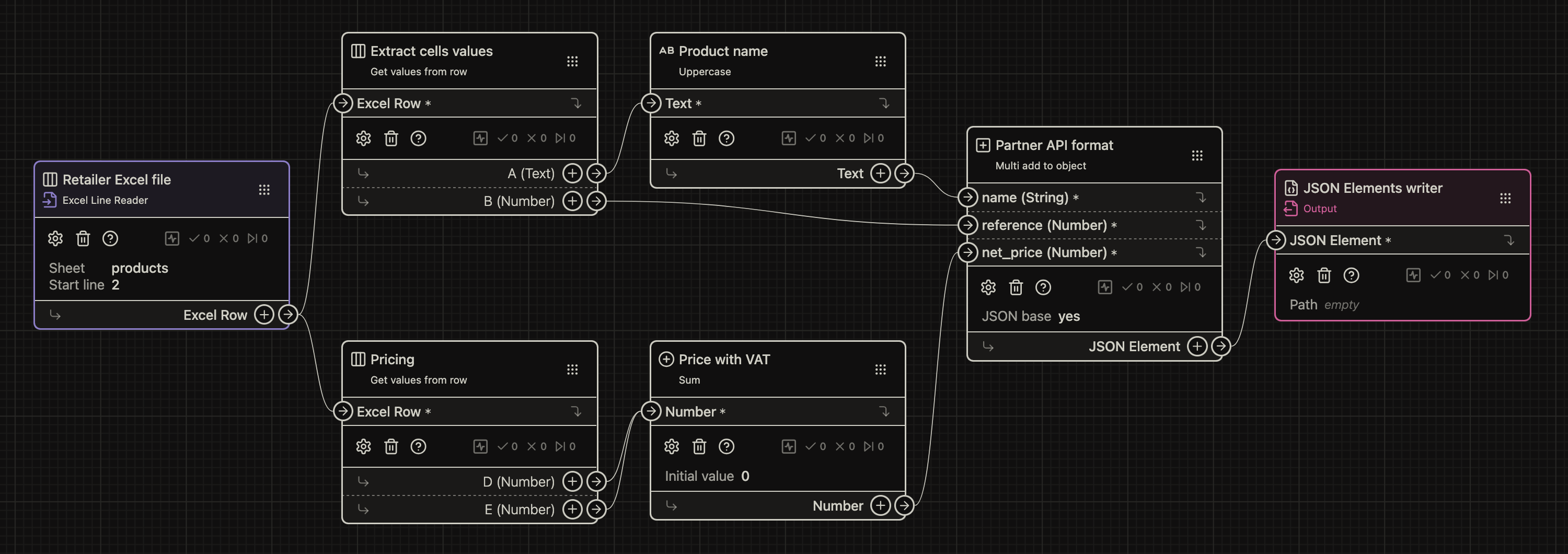
Task: Open settings gear on Extract cells values node
Action: (x=363, y=138)
